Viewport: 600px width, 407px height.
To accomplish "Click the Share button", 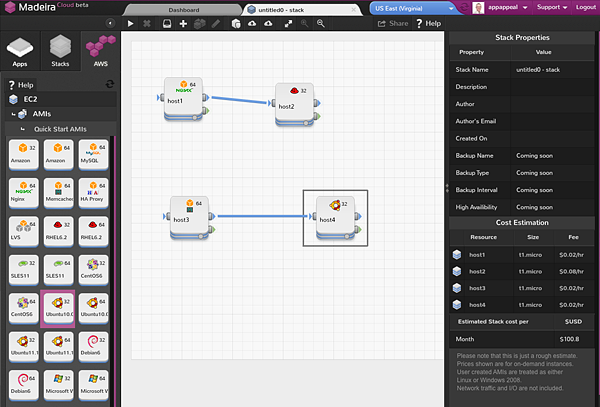I will click(x=393, y=23).
